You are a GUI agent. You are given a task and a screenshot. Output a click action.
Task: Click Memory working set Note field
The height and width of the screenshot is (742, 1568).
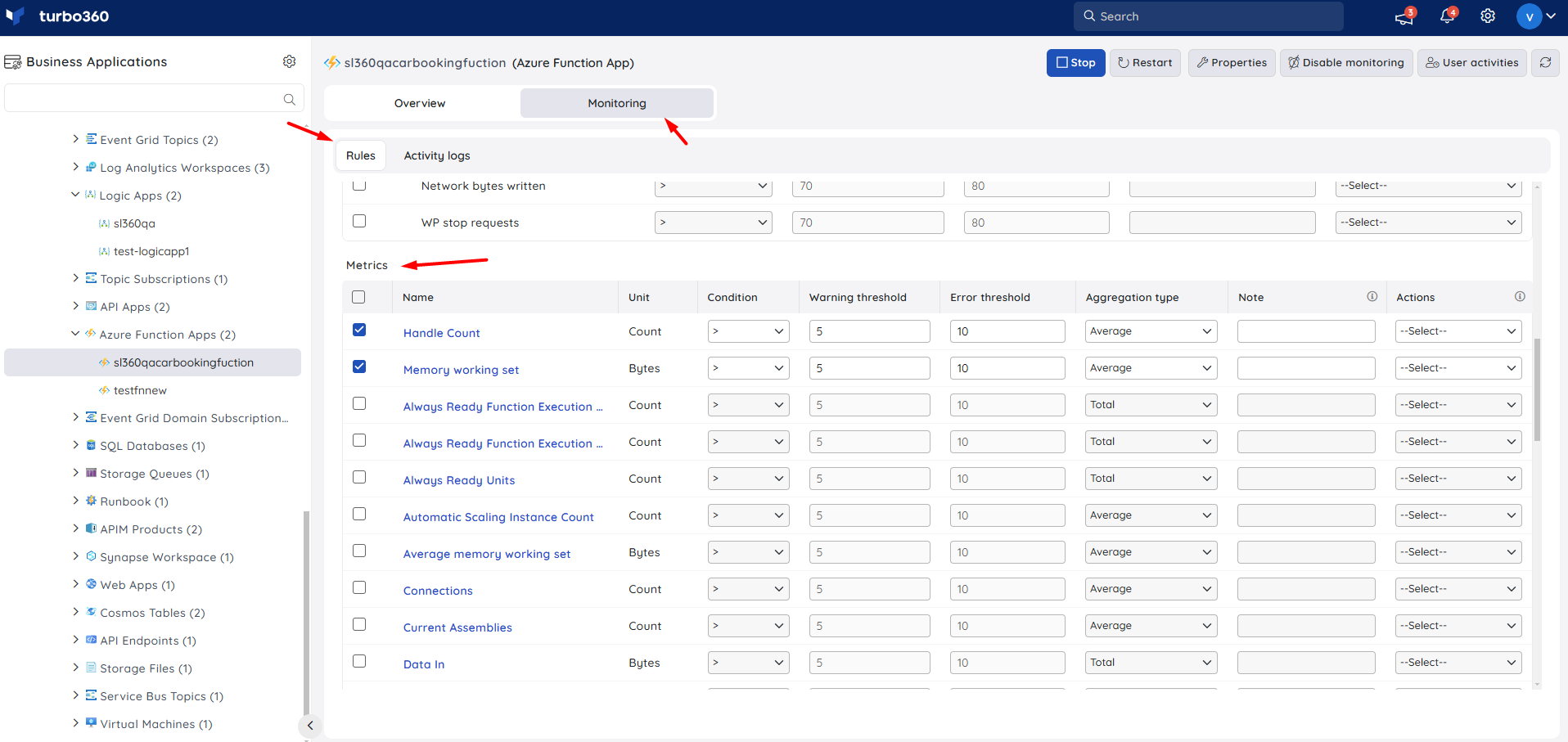tap(1306, 368)
